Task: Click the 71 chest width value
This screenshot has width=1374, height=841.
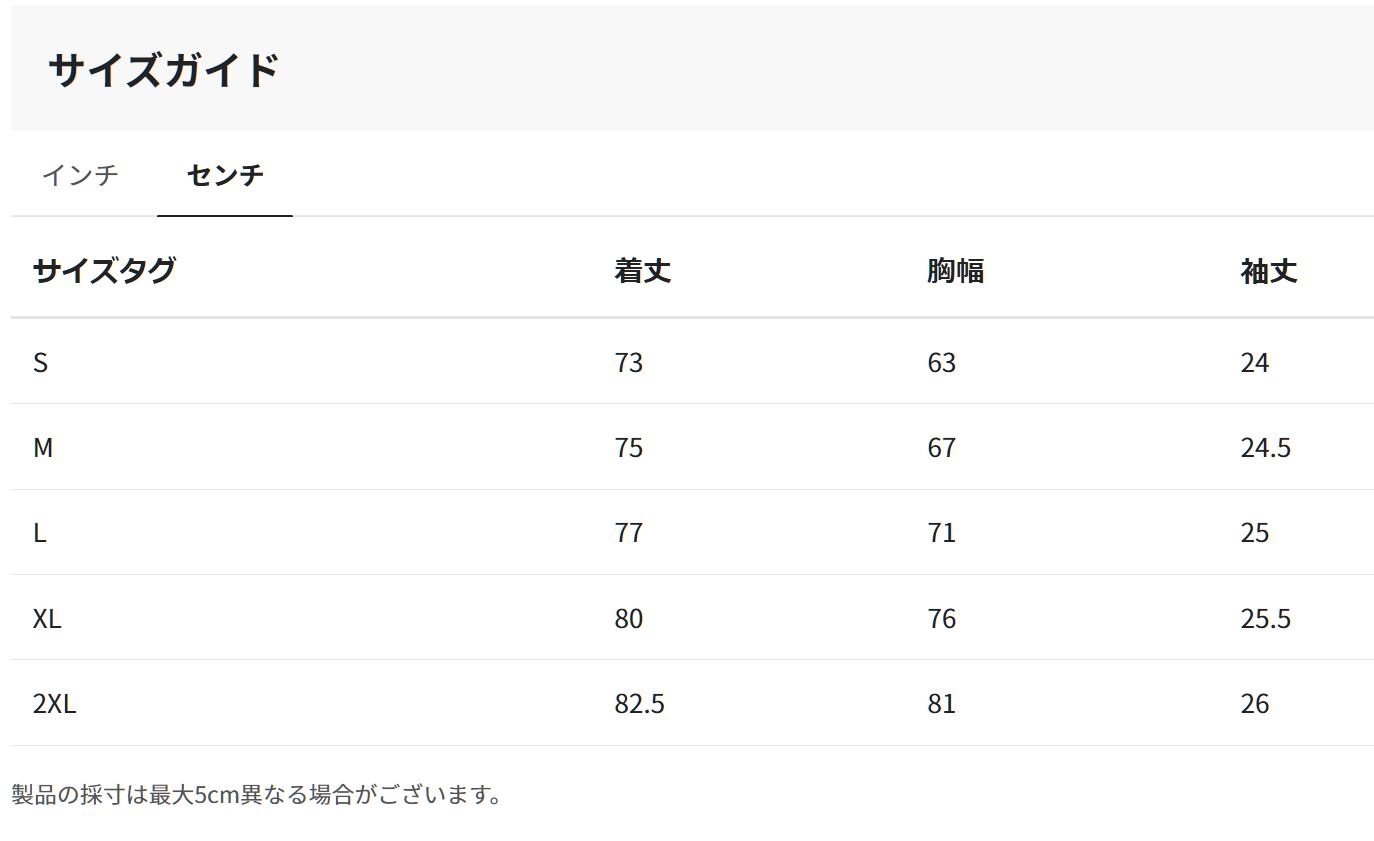Action: click(x=941, y=532)
